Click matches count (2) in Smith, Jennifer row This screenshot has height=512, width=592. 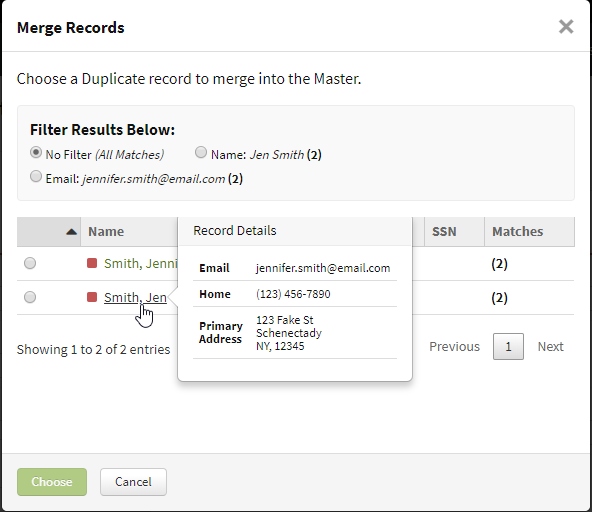499,264
